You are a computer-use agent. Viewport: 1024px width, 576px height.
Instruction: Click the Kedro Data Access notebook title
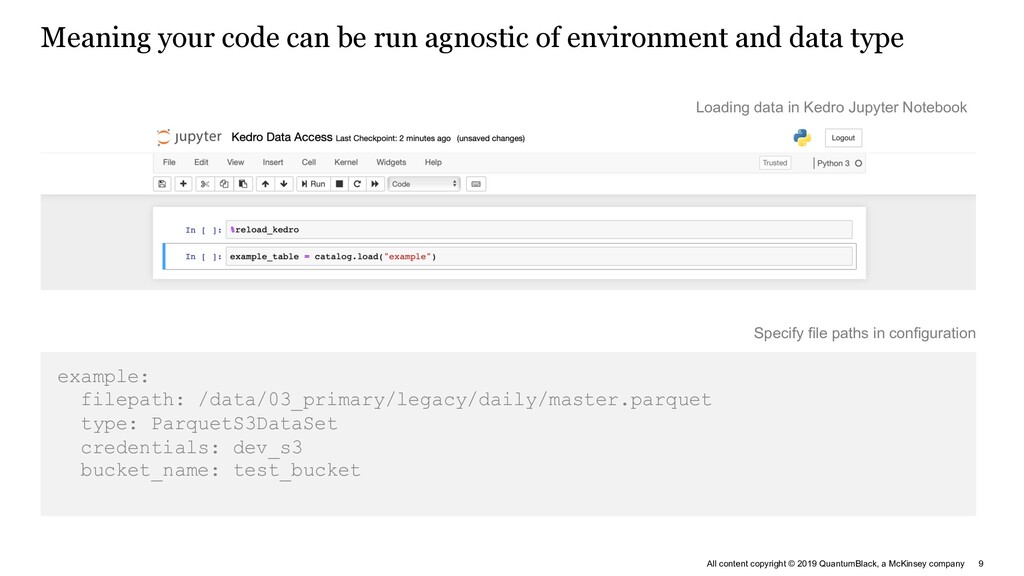click(x=281, y=137)
